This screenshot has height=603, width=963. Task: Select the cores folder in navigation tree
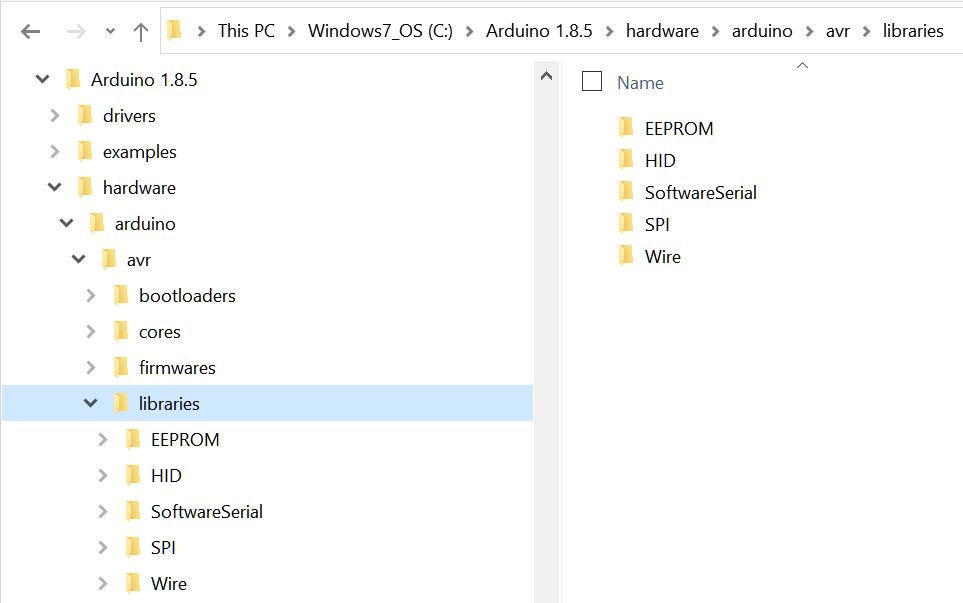click(x=159, y=332)
